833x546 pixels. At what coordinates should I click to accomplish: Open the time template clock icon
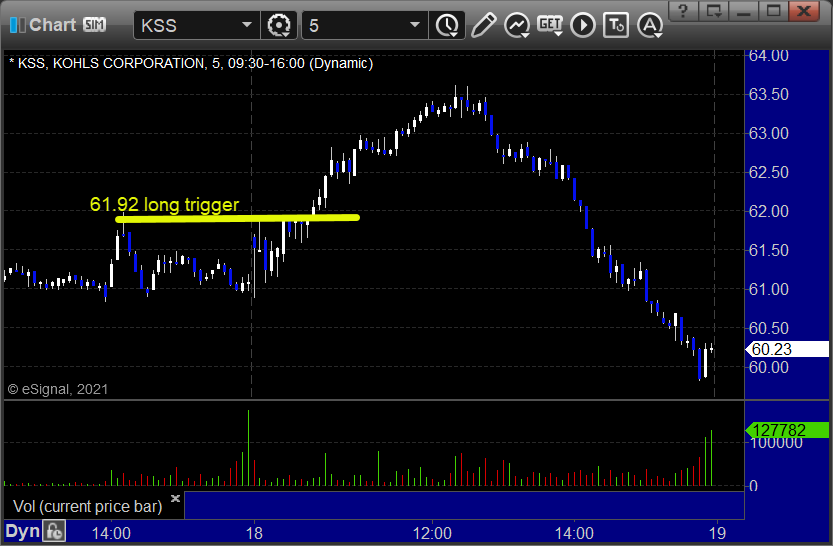tap(447, 25)
